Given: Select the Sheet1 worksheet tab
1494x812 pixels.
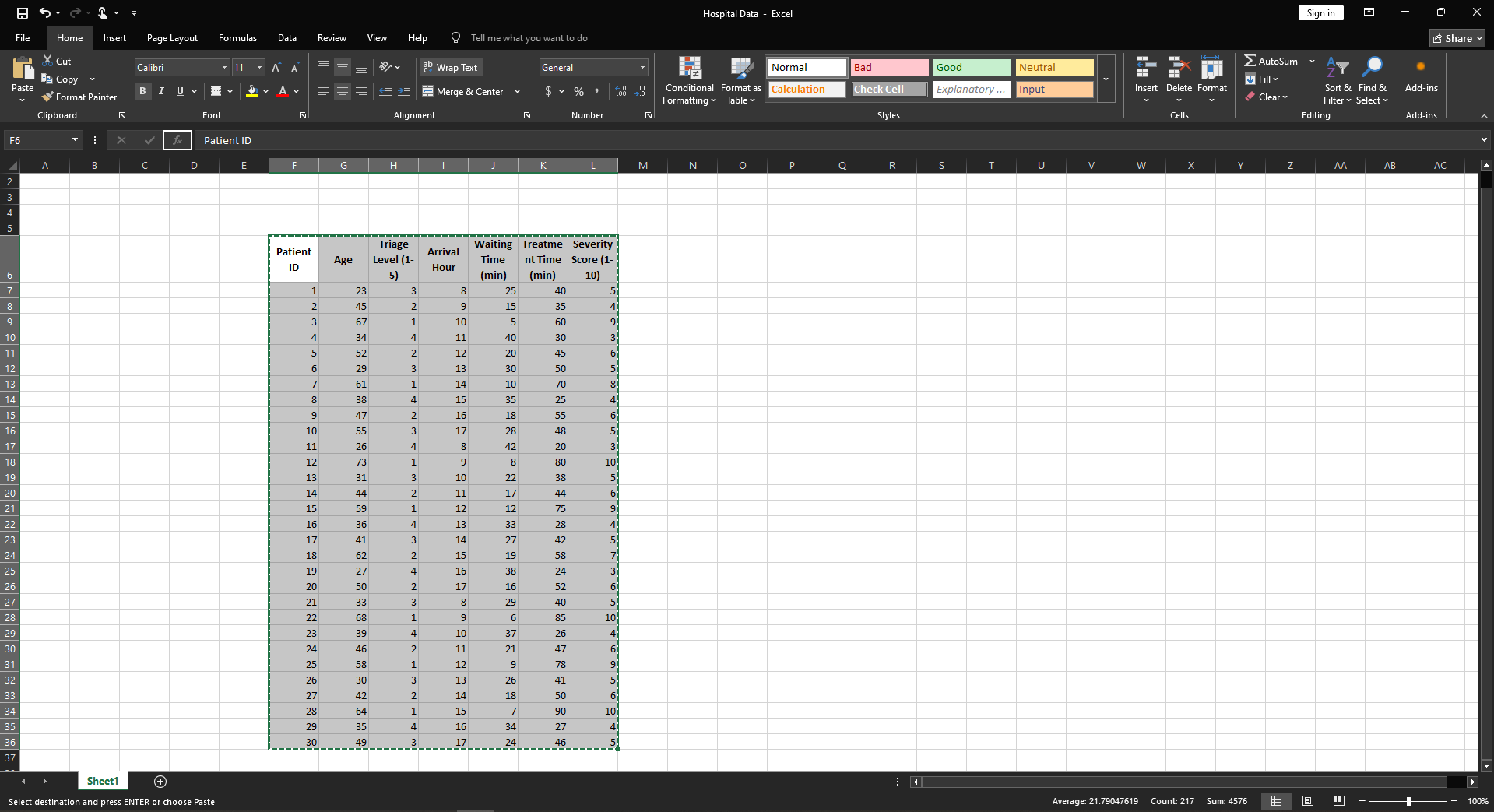Looking at the screenshot, I should 103,781.
